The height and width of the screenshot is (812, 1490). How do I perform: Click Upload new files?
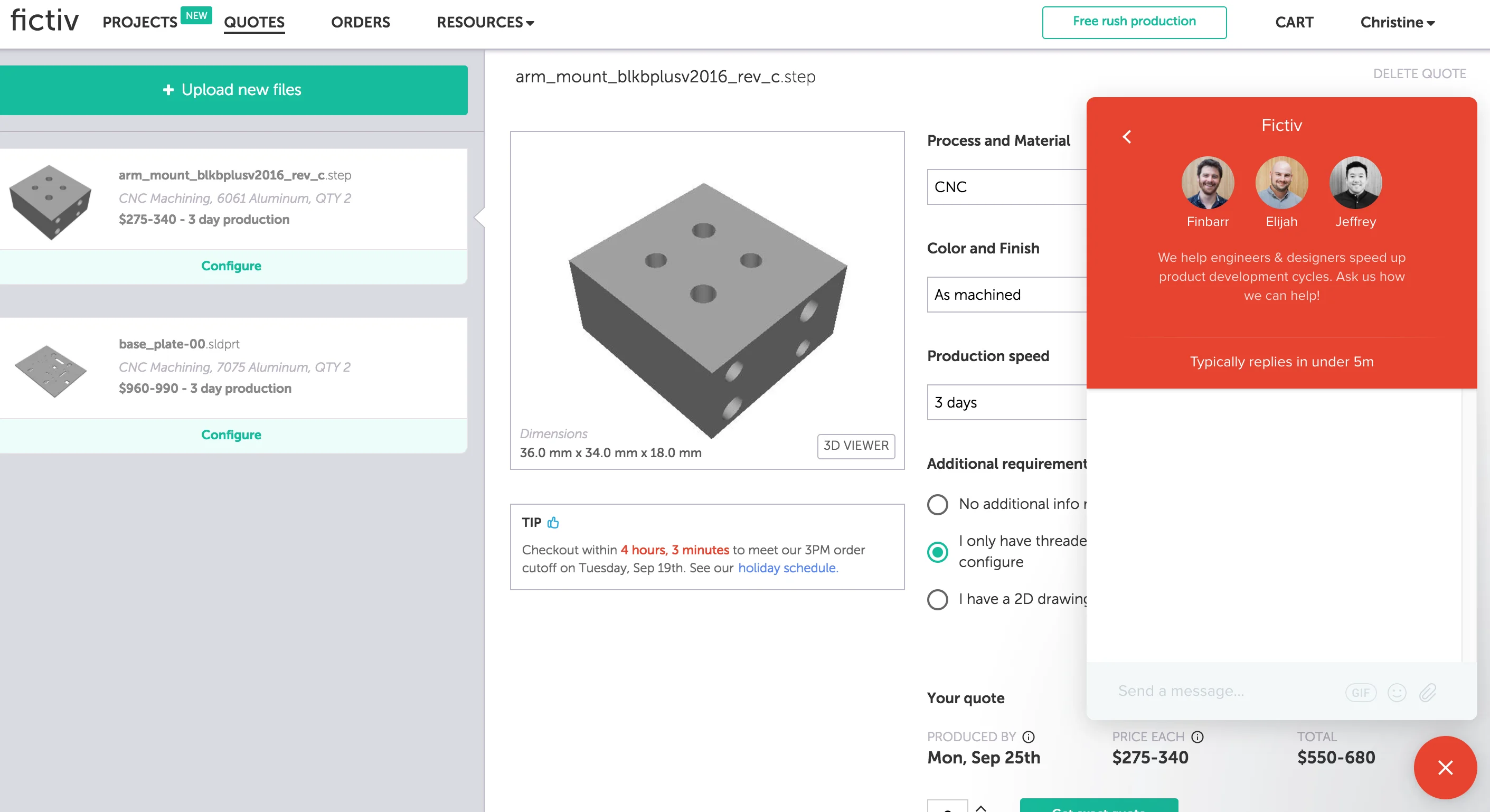(x=234, y=90)
